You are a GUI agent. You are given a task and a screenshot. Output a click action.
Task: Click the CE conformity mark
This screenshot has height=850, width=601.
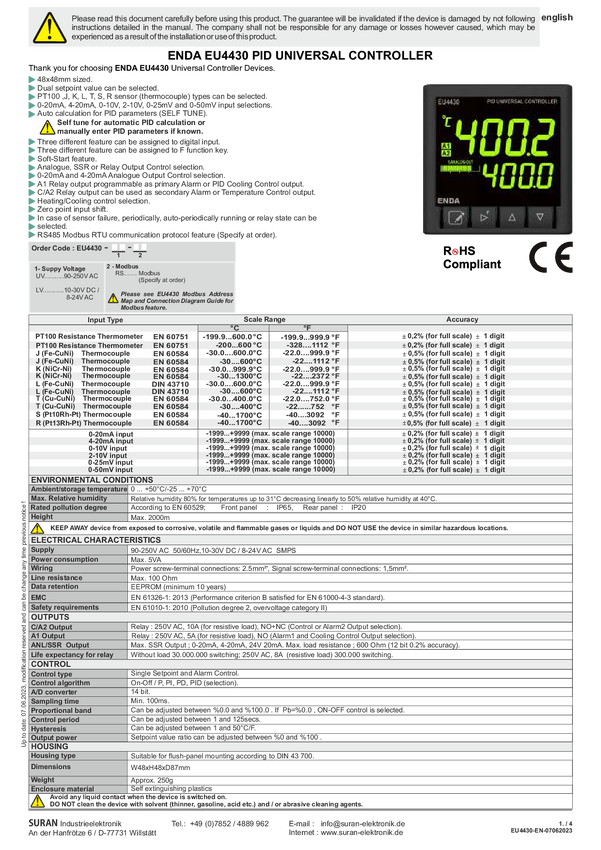pyautogui.click(x=551, y=257)
